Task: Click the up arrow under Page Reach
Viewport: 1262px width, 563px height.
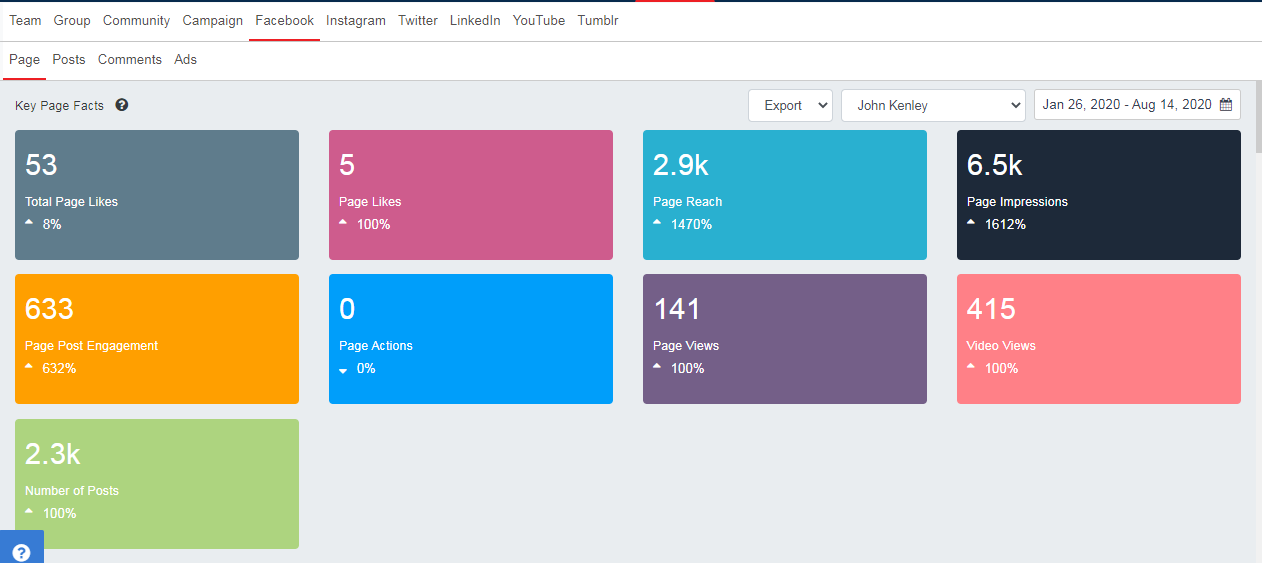Action: [x=657, y=223]
